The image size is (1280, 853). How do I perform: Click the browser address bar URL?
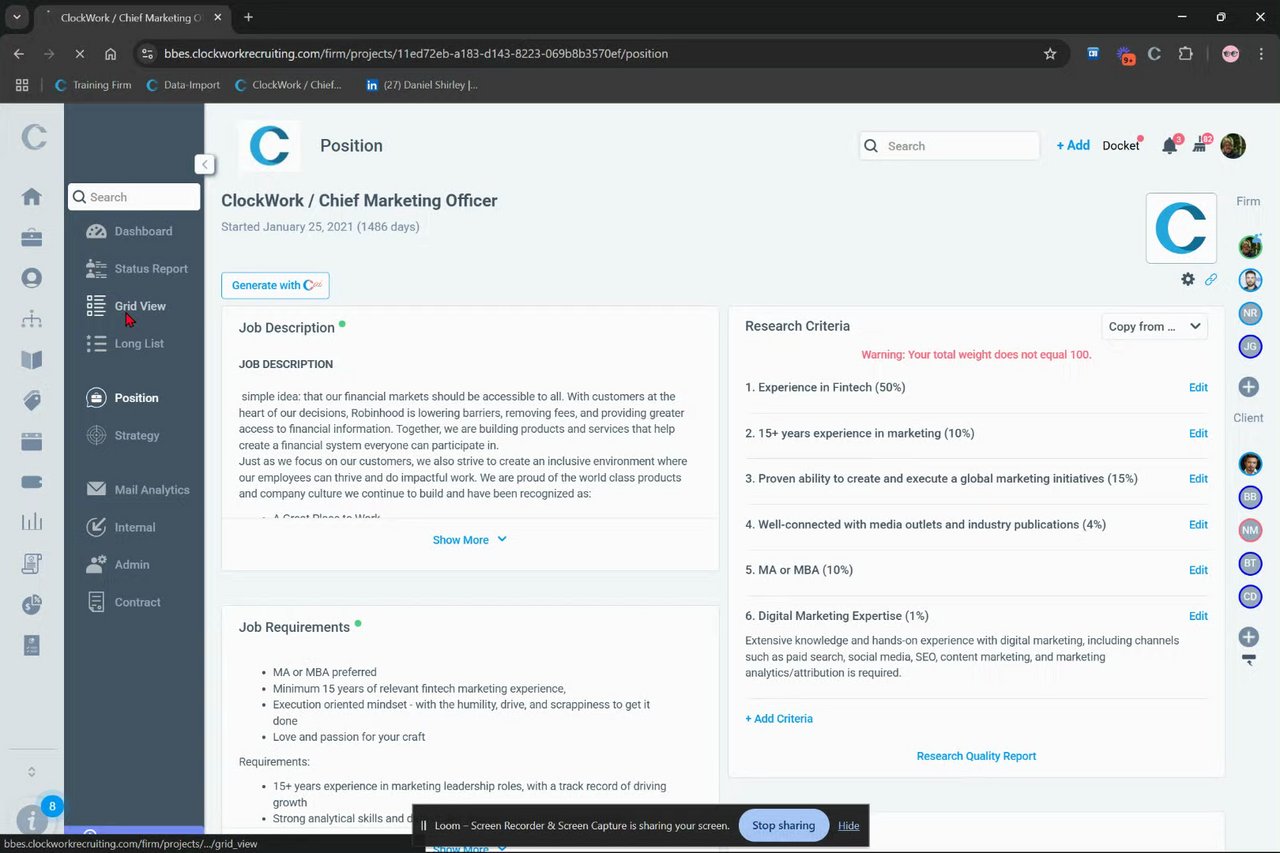pos(416,54)
